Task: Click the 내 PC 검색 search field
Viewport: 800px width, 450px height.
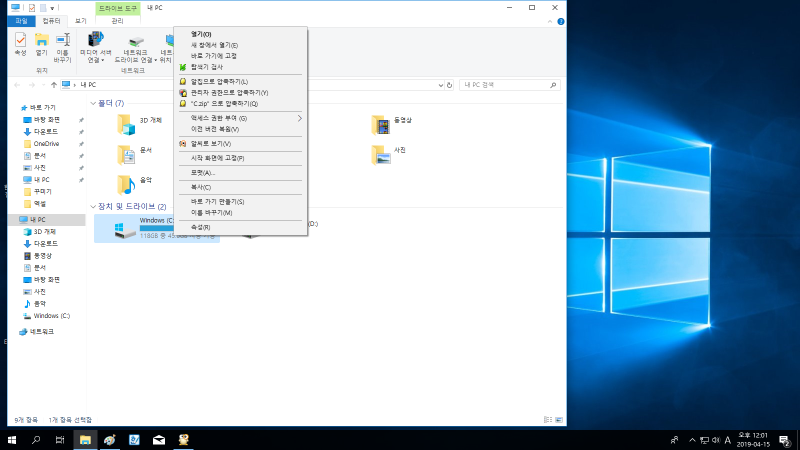Action: coord(509,85)
